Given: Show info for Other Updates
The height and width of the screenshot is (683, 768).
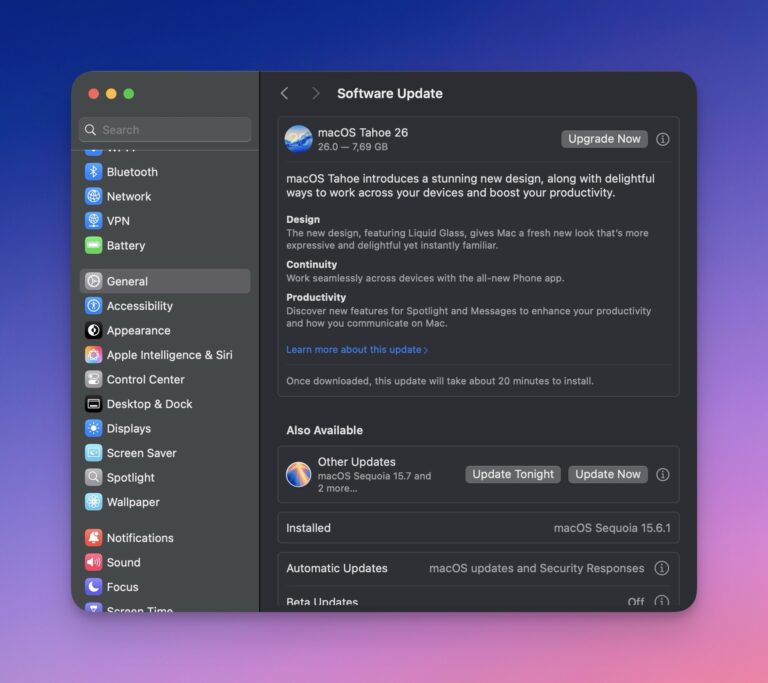Looking at the screenshot, I should point(662,475).
